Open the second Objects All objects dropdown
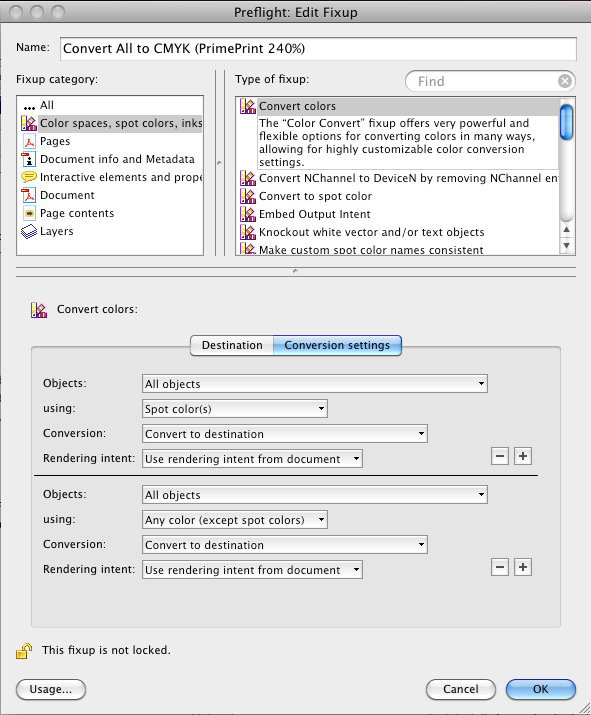This screenshot has width=591, height=715. [x=315, y=495]
